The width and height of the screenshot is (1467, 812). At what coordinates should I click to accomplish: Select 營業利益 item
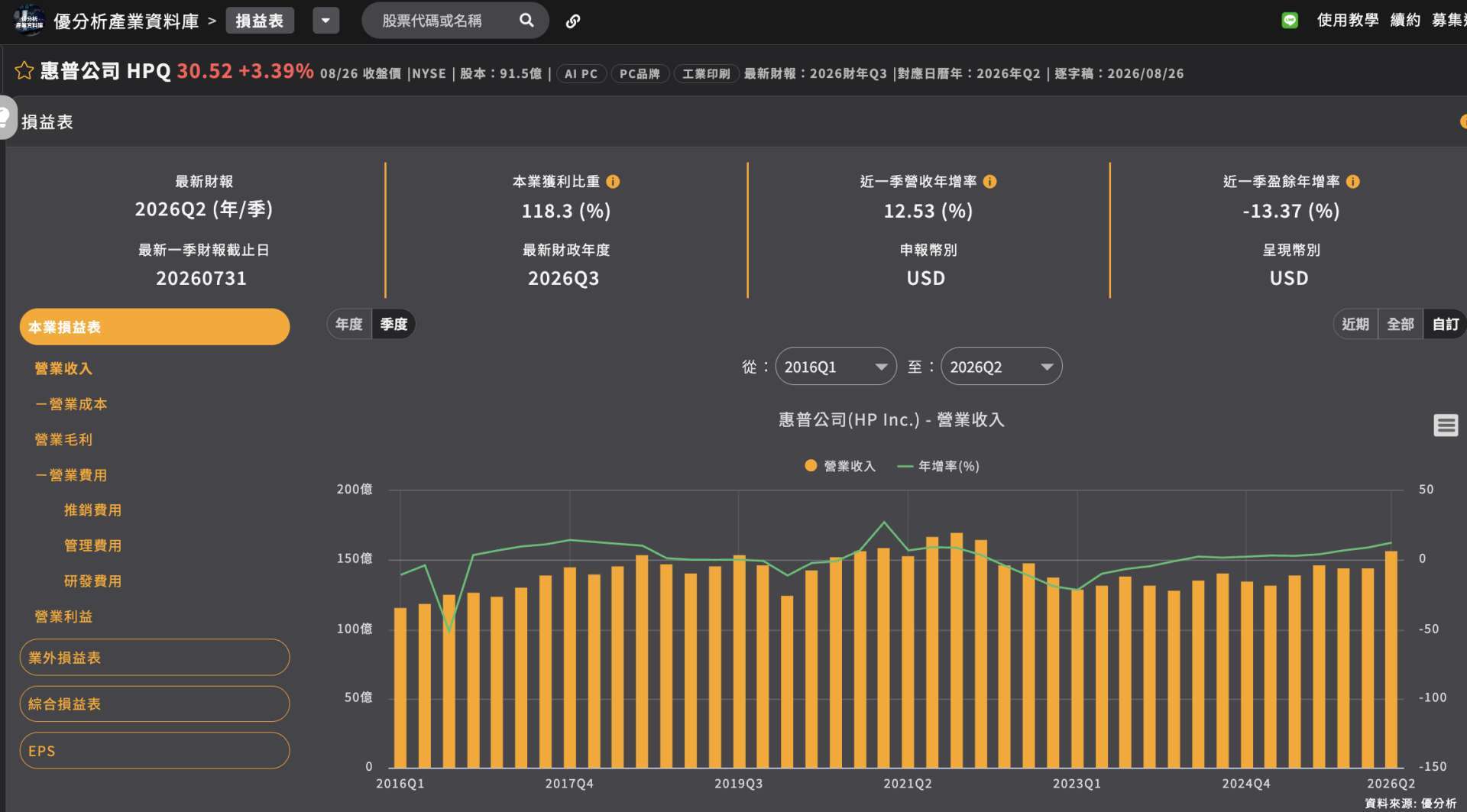[63, 616]
